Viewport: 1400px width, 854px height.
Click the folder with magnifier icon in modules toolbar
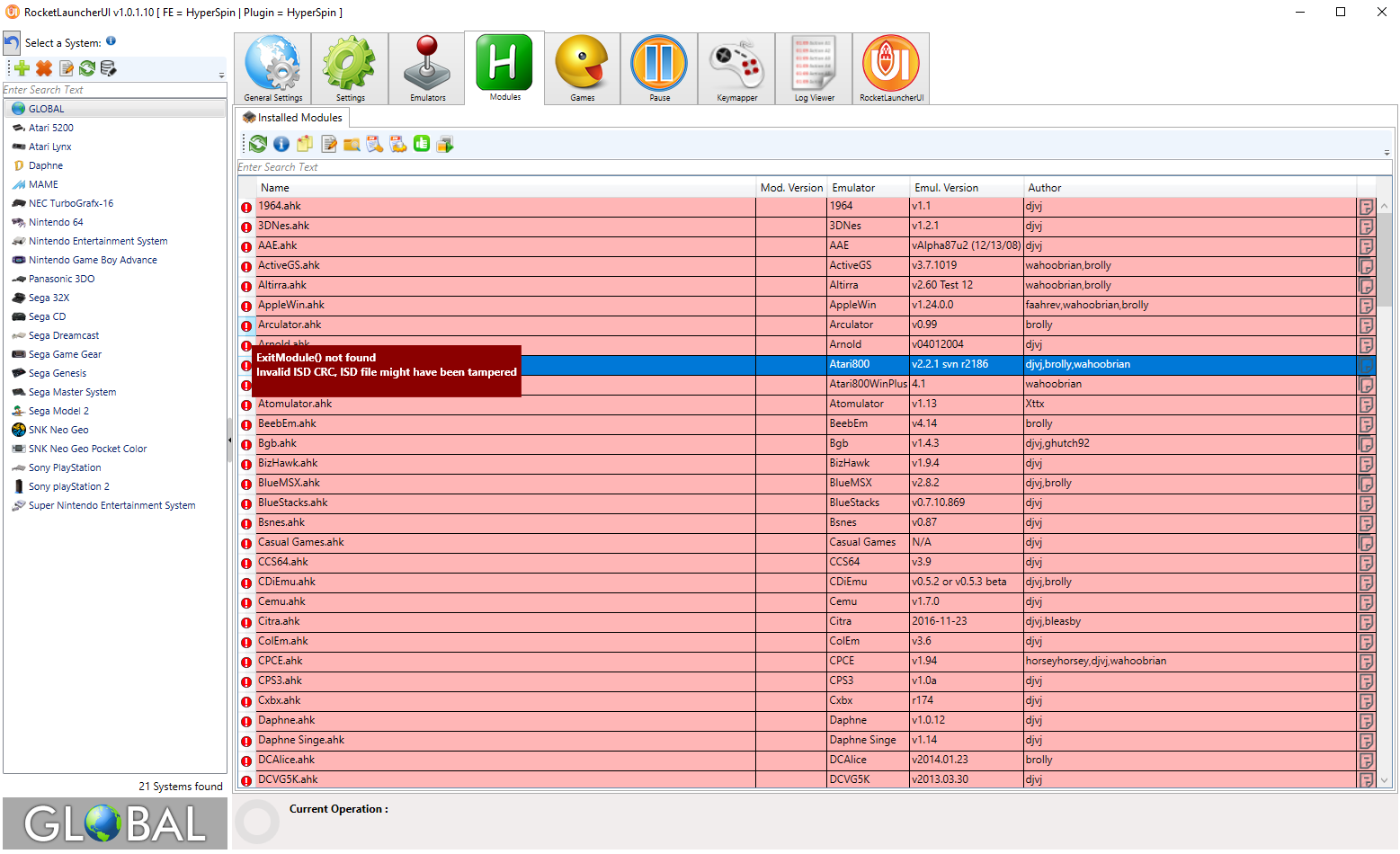352,144
